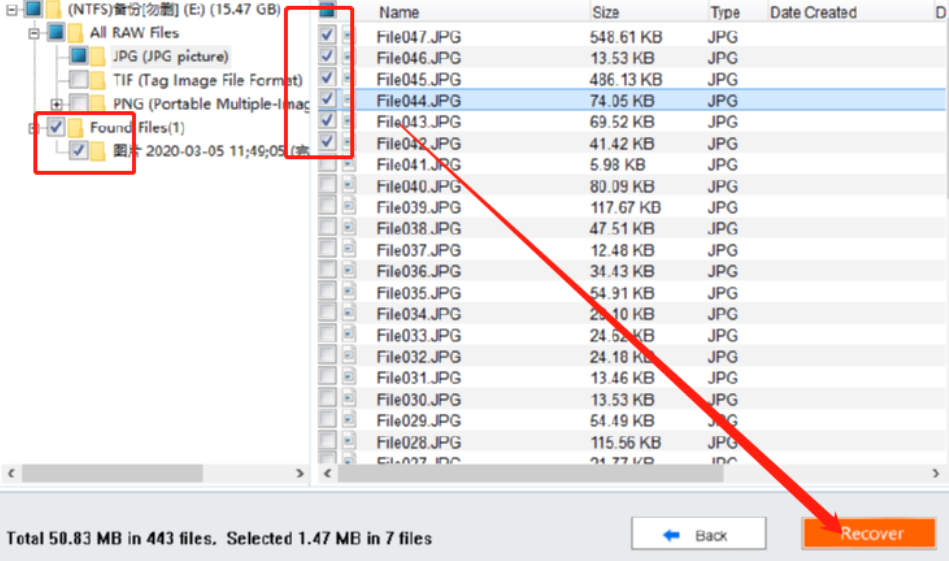Image resolution: width=949 pixels, height=561 pixels.
Task: Click the blue back arrow icon
Action: click(671, 535)
